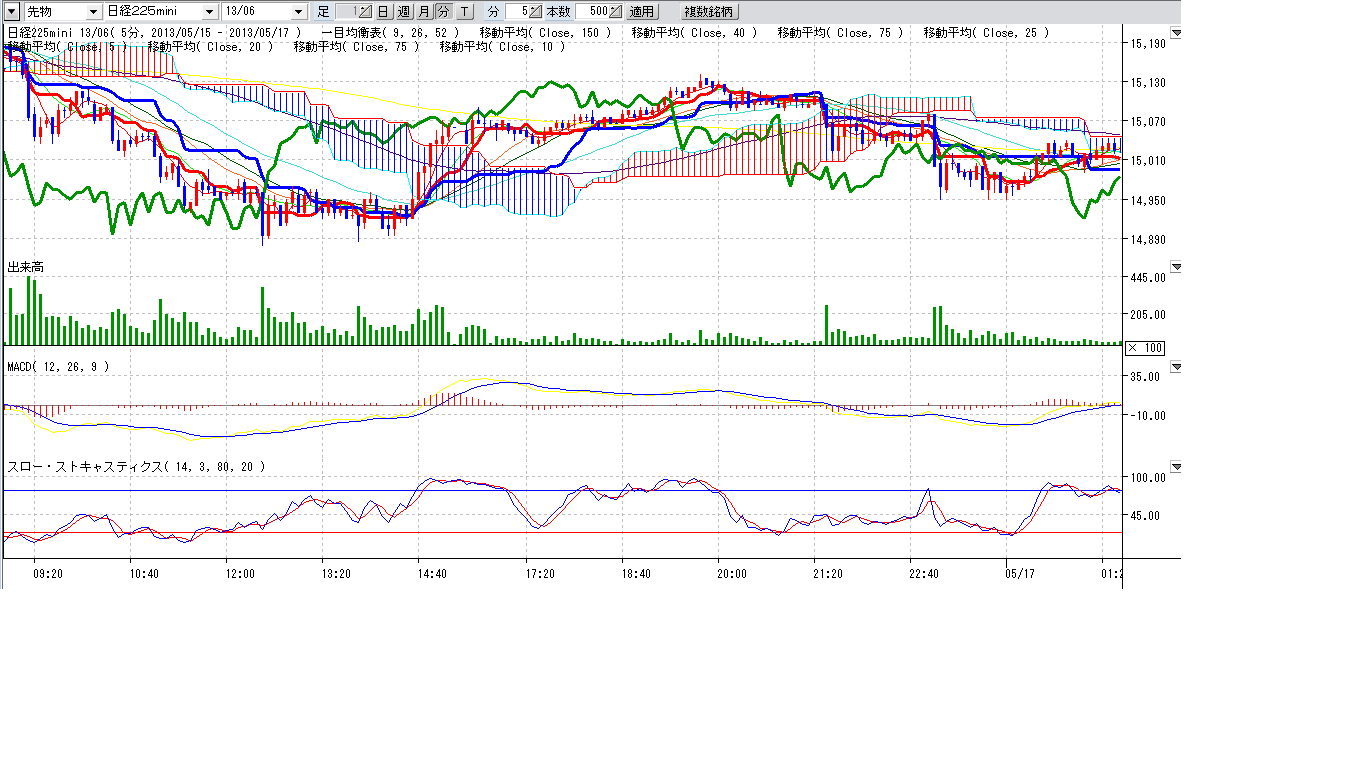Click the 足 bar count stepper
This screenshot has width=1366, height=768.
click(x=352, y=12)
